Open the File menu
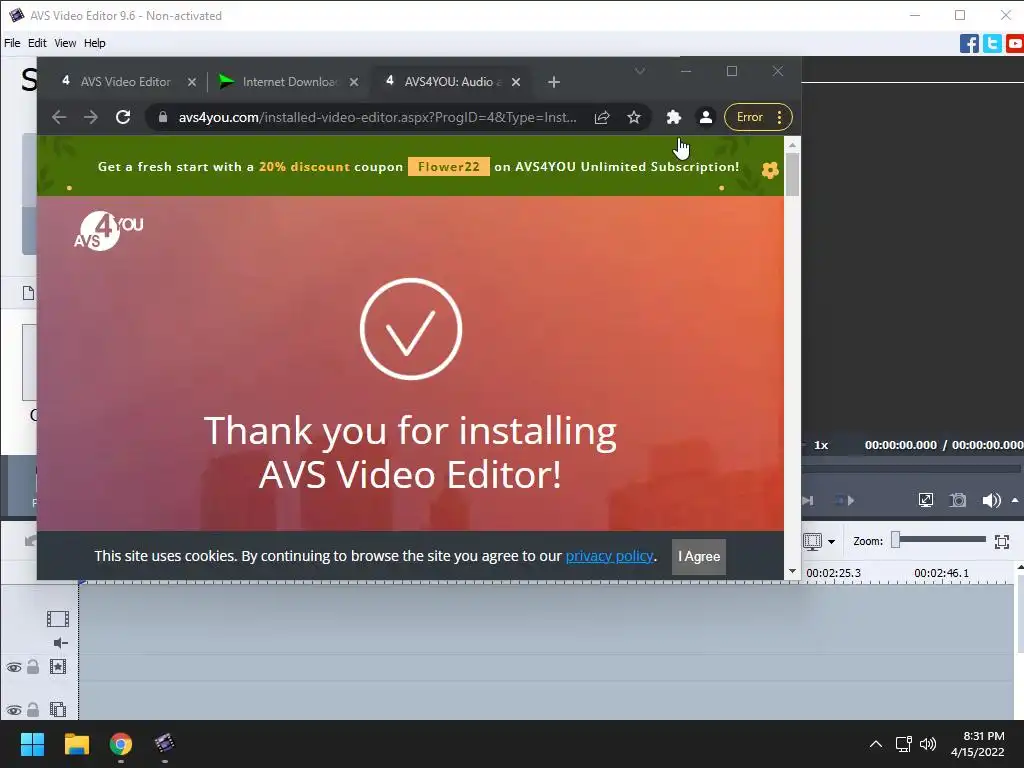The width and height of the screenshot is (1024, 768). pos(12,43)
